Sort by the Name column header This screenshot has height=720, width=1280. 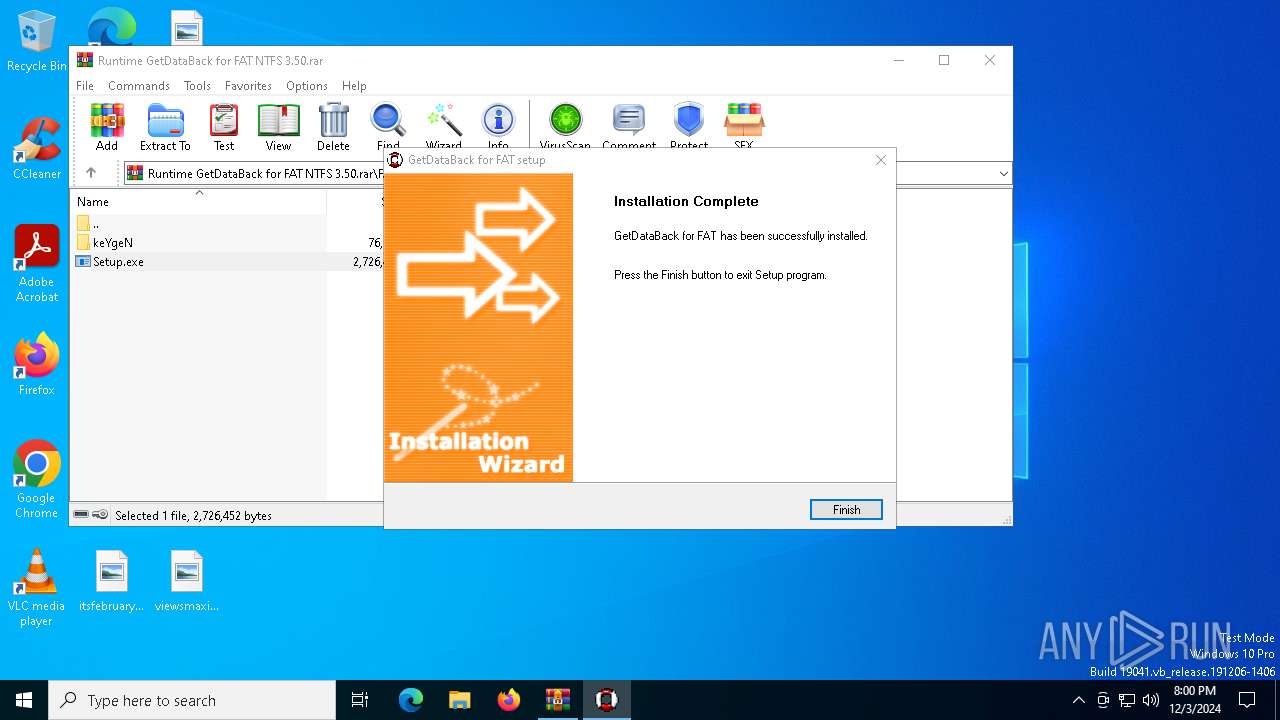pyautogui.click(x=200, y=201)
